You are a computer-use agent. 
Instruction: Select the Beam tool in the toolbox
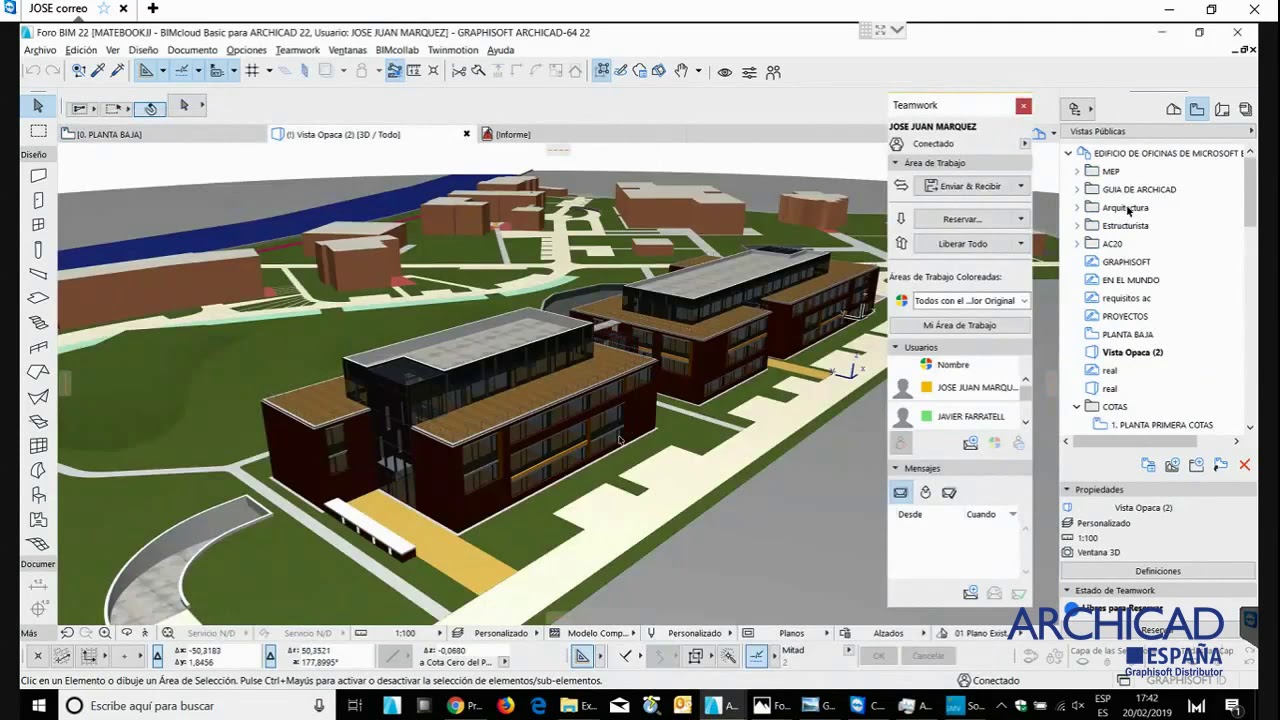[x=38, y=274]
